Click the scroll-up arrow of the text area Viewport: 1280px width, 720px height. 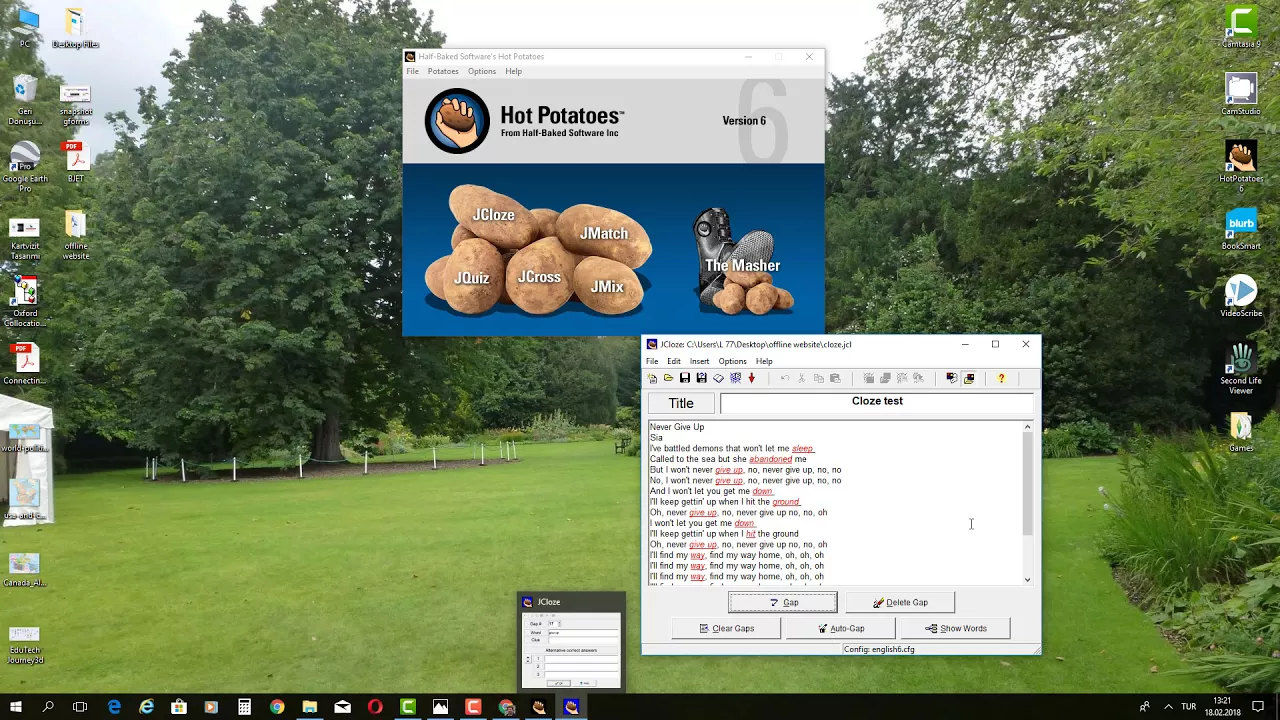click(x=1027, y=427)
